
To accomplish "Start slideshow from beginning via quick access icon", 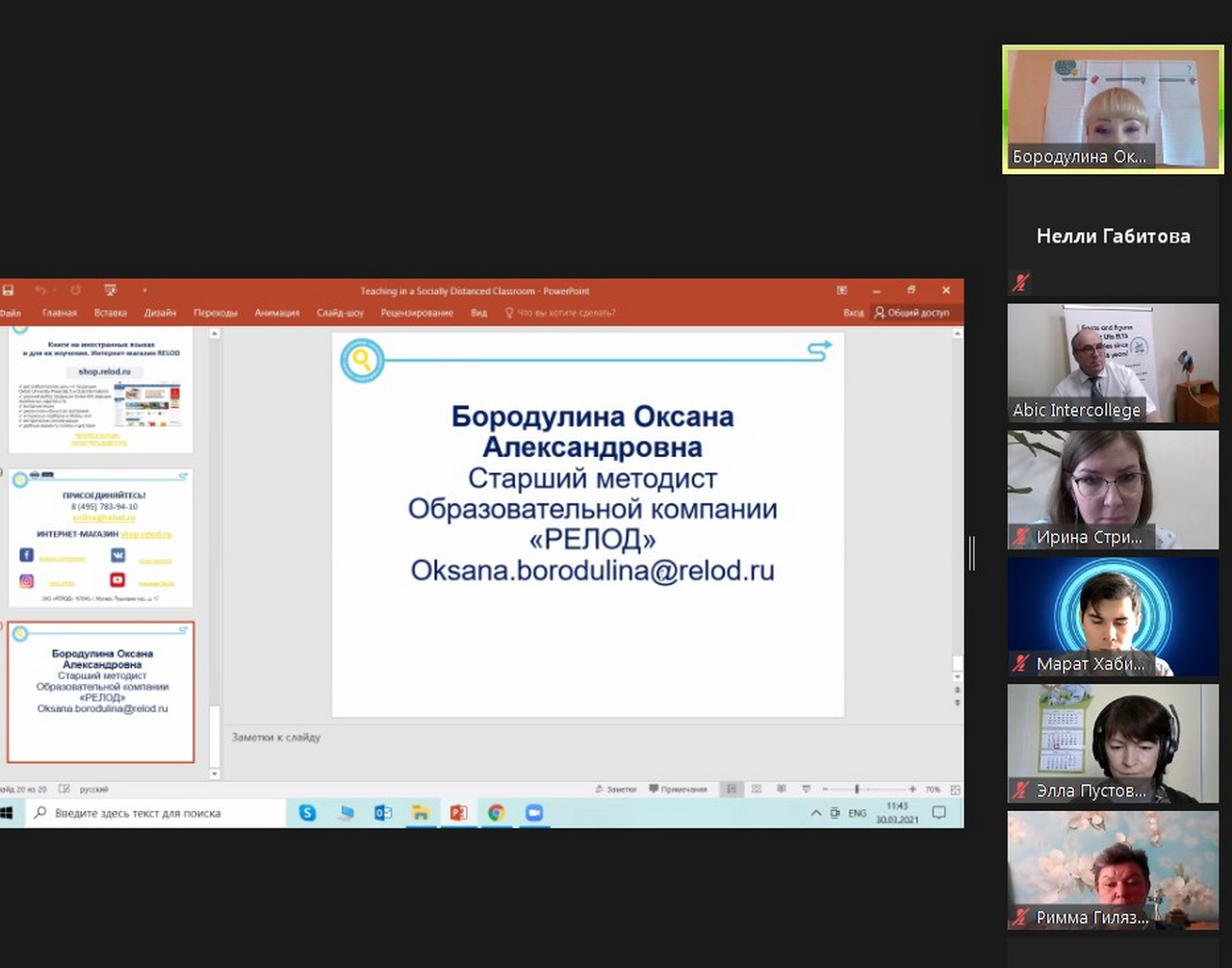I will (x=110, y=291).
